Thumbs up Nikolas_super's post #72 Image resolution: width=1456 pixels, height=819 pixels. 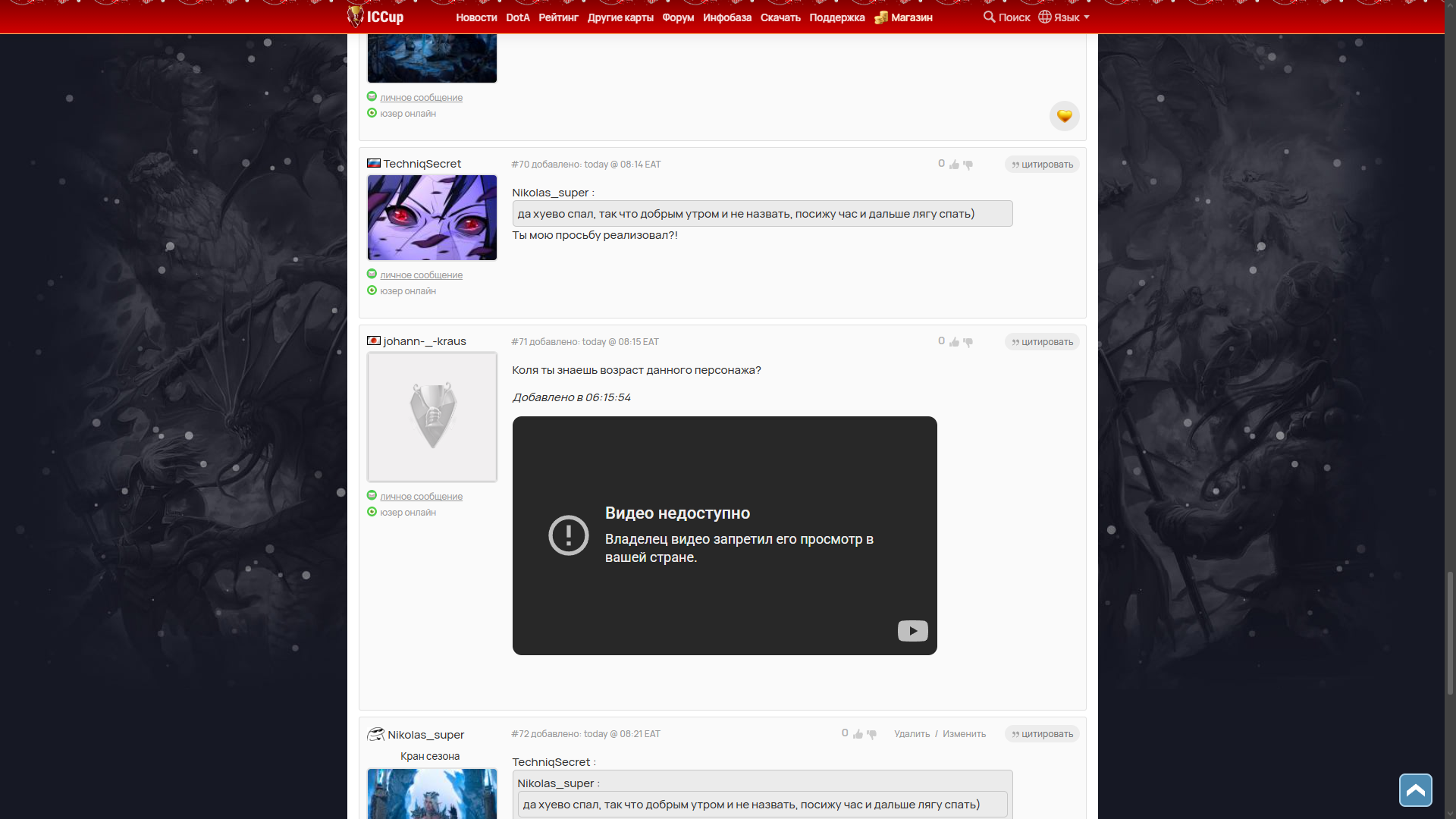coord(858,734)
